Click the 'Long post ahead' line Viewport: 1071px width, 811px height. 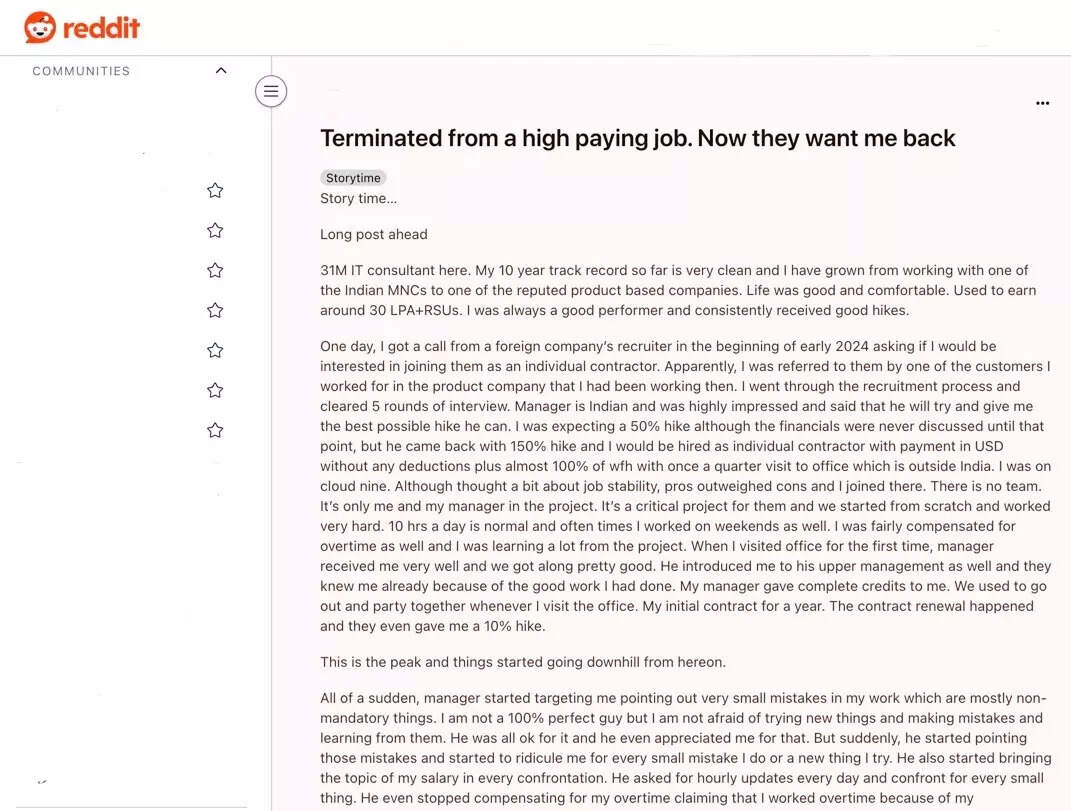coord(373,234)
